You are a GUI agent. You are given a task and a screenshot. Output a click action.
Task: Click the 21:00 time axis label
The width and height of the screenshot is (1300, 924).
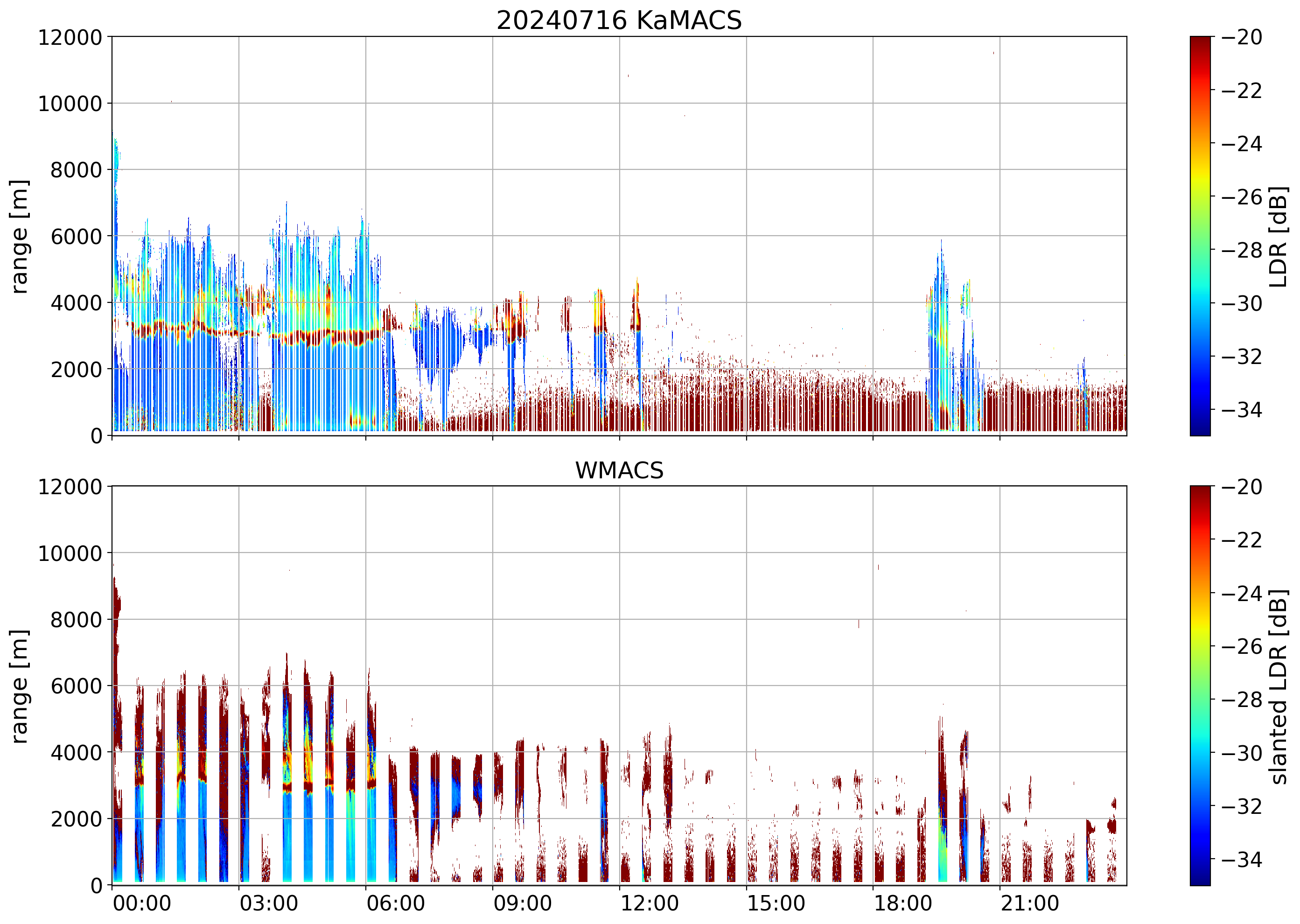coord(1029,903)
